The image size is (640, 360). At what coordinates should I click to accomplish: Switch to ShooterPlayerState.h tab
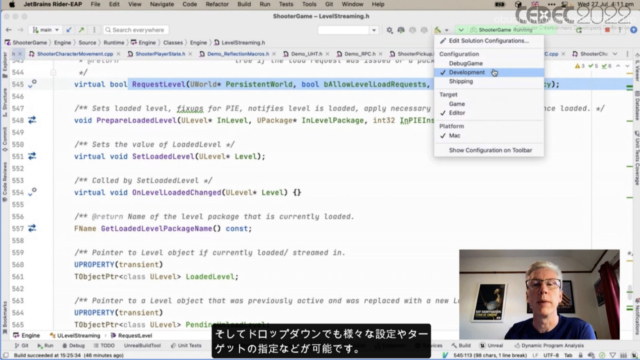click(160, 54)
